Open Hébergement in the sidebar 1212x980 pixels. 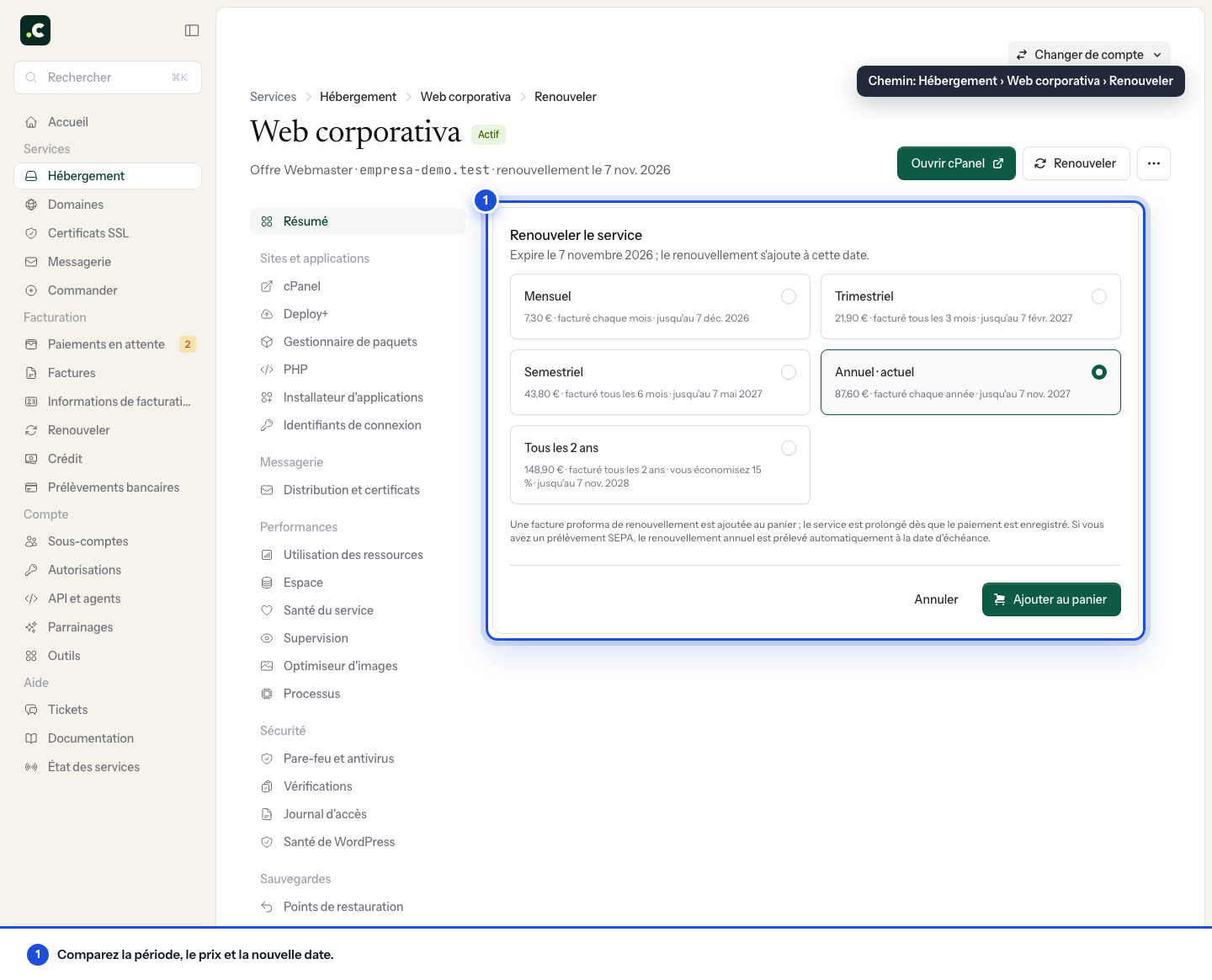coord(108,176)
